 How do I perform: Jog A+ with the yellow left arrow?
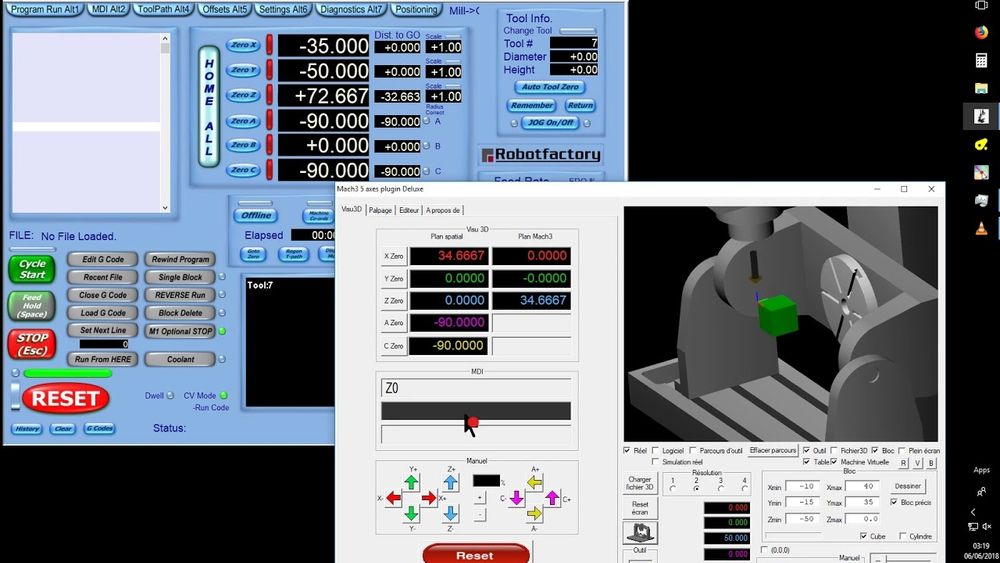534,483
